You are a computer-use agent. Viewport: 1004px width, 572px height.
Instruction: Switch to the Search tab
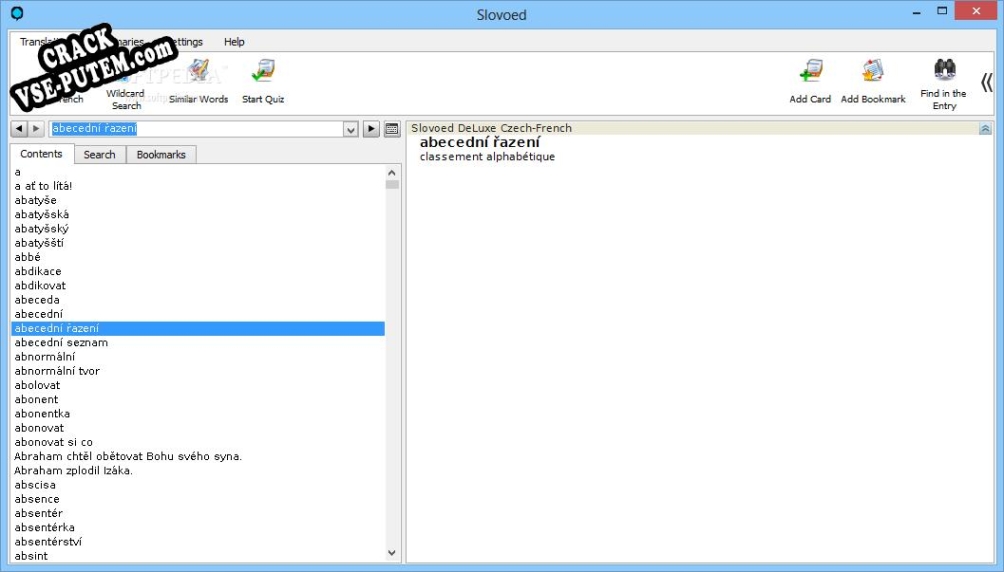pos(99,155)
